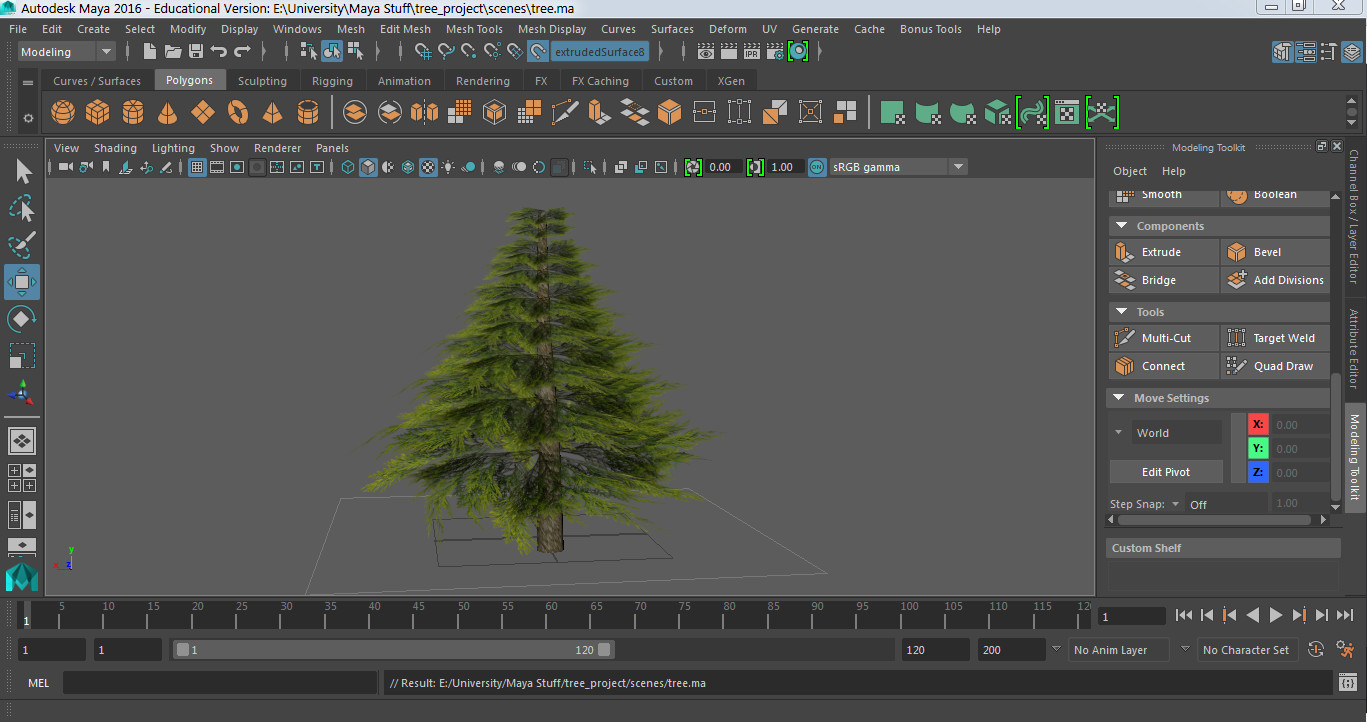The width and height of the screenshot is (1367, 722).
Task: Click the red X axis swatch in Move Settings
Action: pyautogui.click(x=1257, y=423)
